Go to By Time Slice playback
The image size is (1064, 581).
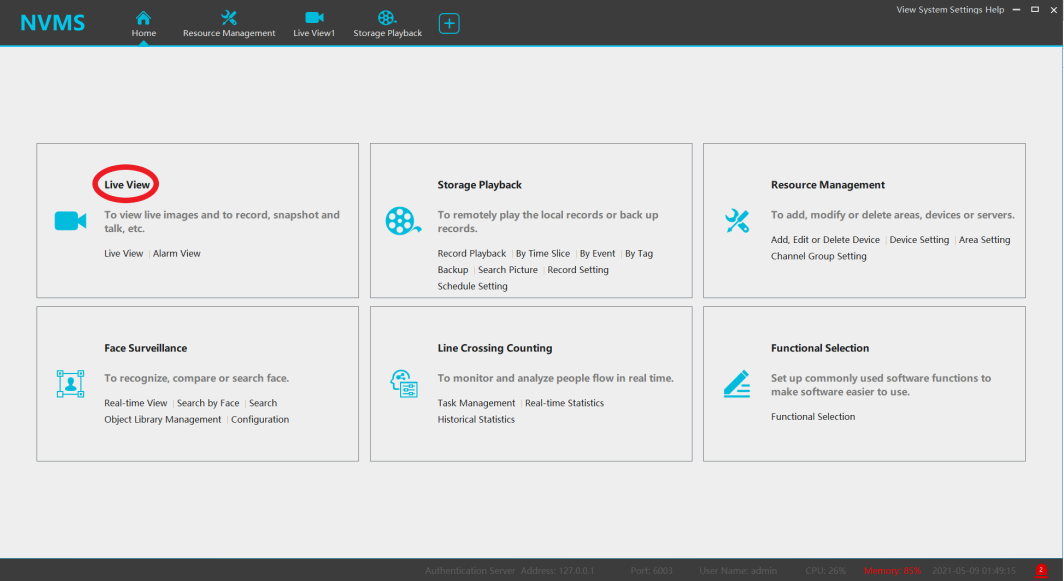coord(543,254)
